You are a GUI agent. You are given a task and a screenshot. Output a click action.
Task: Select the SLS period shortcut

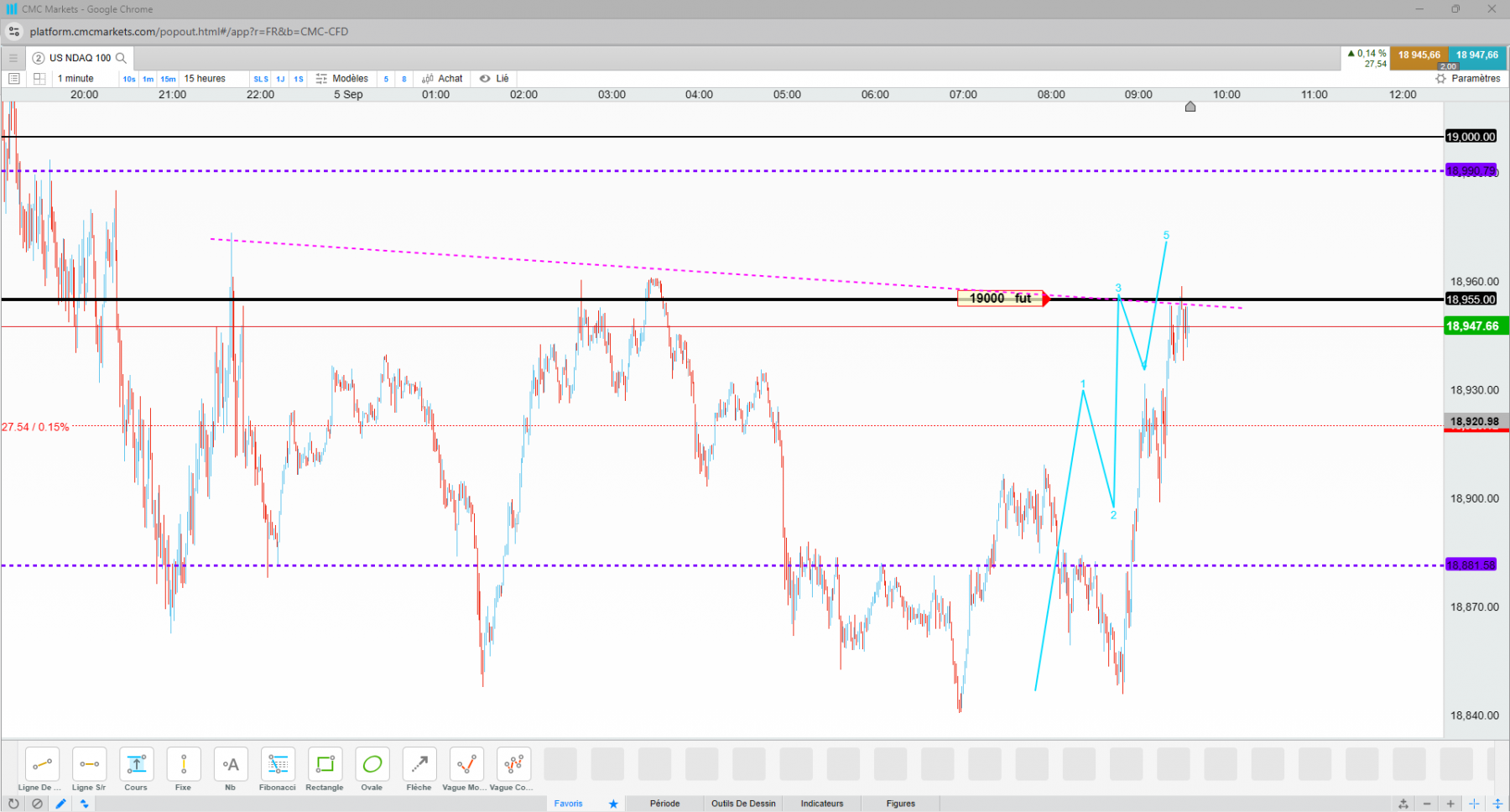(x=261, y=79)
